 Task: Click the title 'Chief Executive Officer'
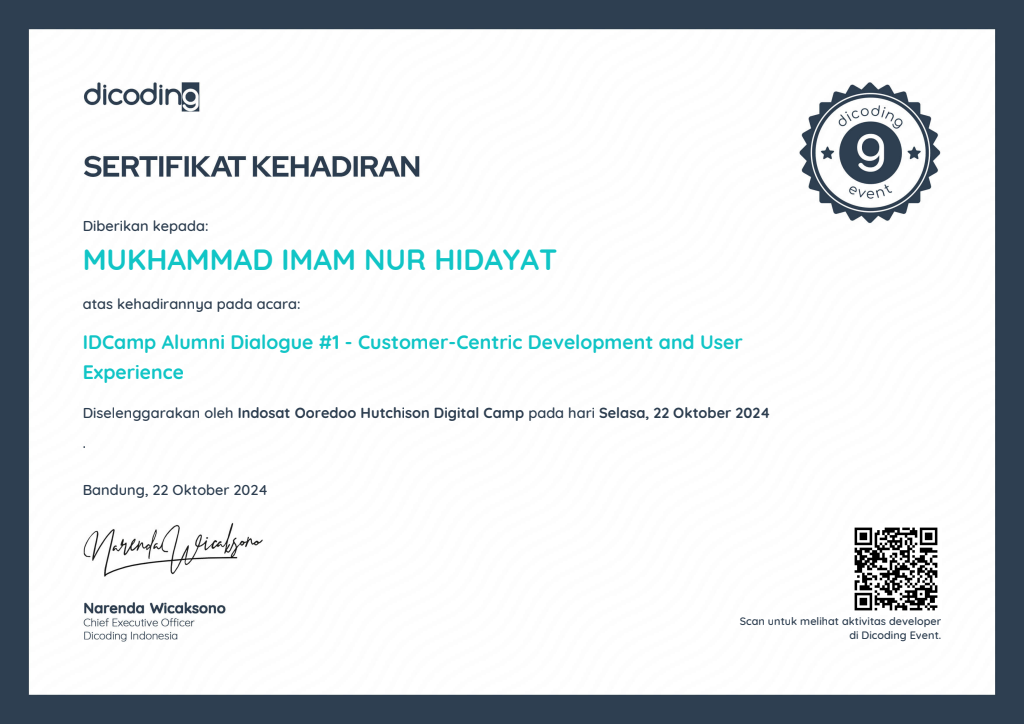click(x=138, y=623)
